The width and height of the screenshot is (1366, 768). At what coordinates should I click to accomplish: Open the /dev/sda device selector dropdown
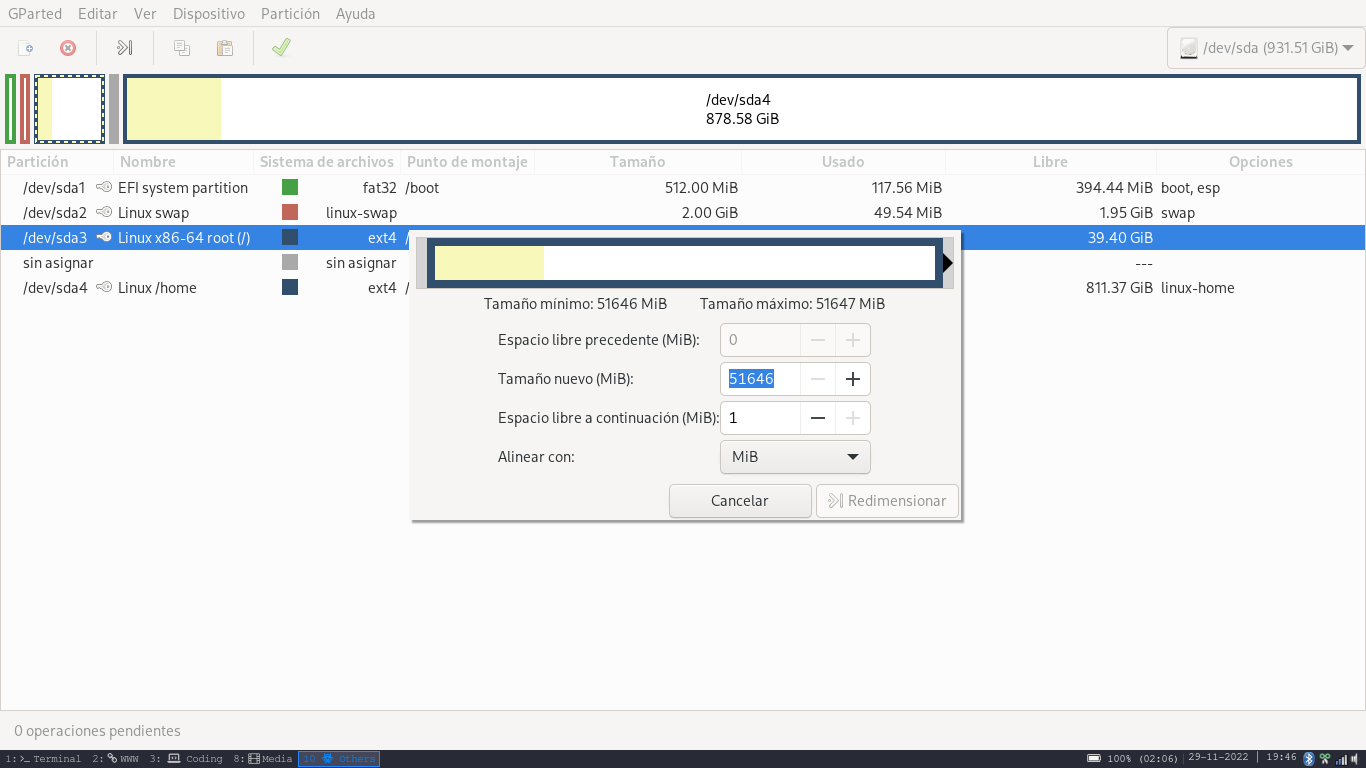[x=1265, y=48]
